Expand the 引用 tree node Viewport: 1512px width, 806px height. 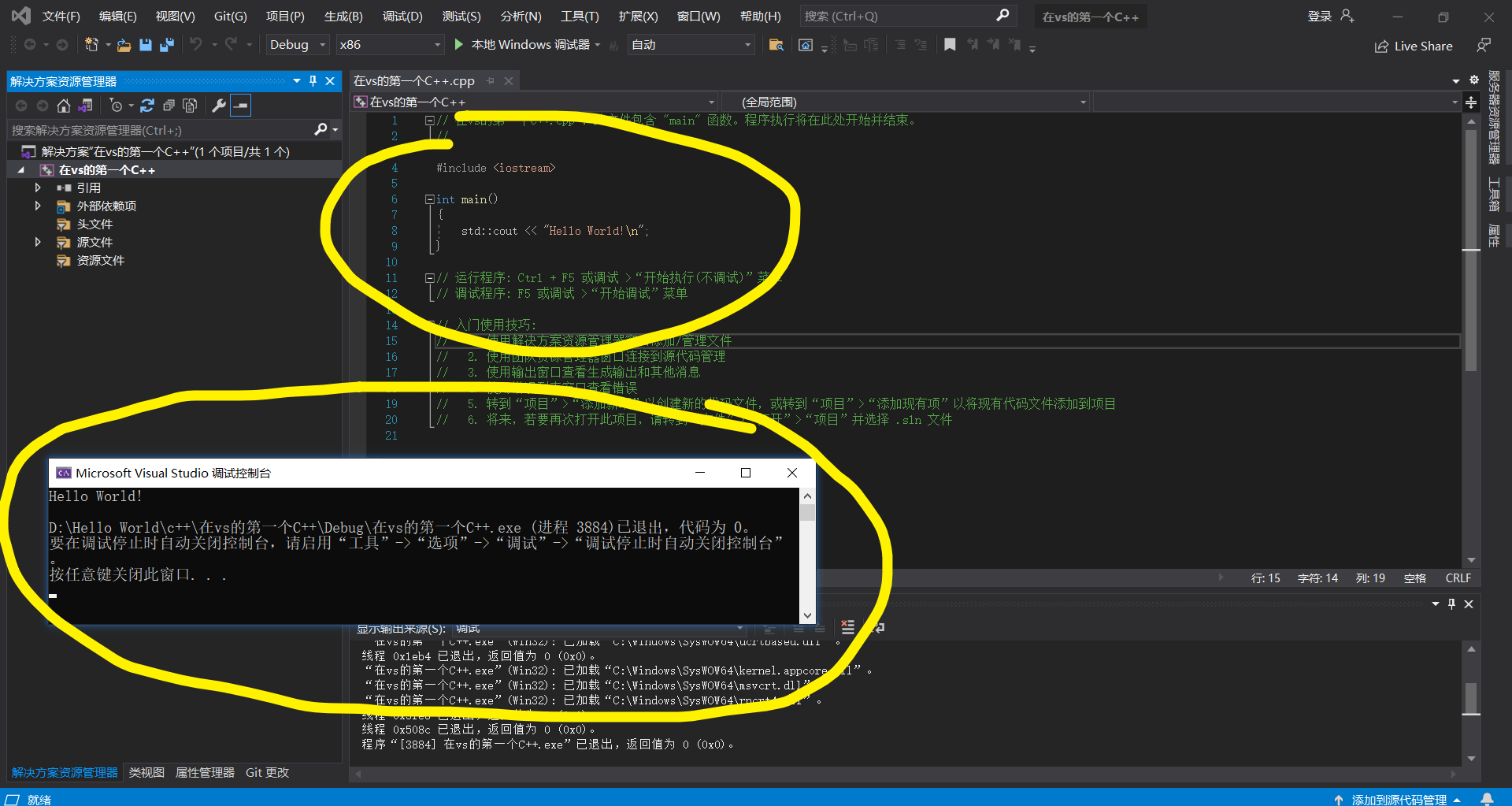point(38,188)
